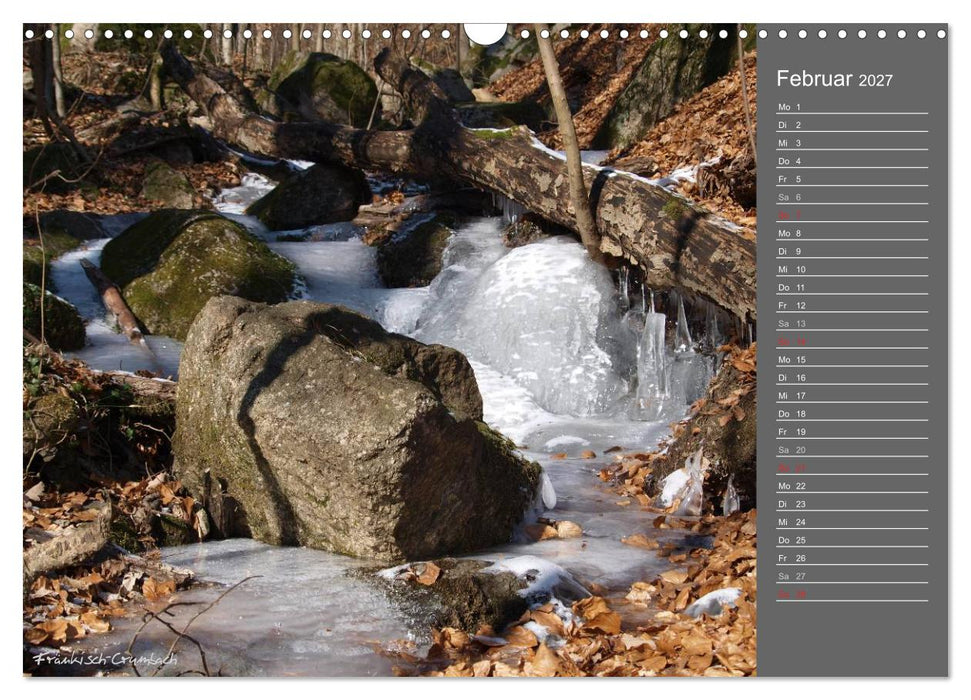
Task: Select the 'Mi 3' calendar row
Action: tap(852, 142)
